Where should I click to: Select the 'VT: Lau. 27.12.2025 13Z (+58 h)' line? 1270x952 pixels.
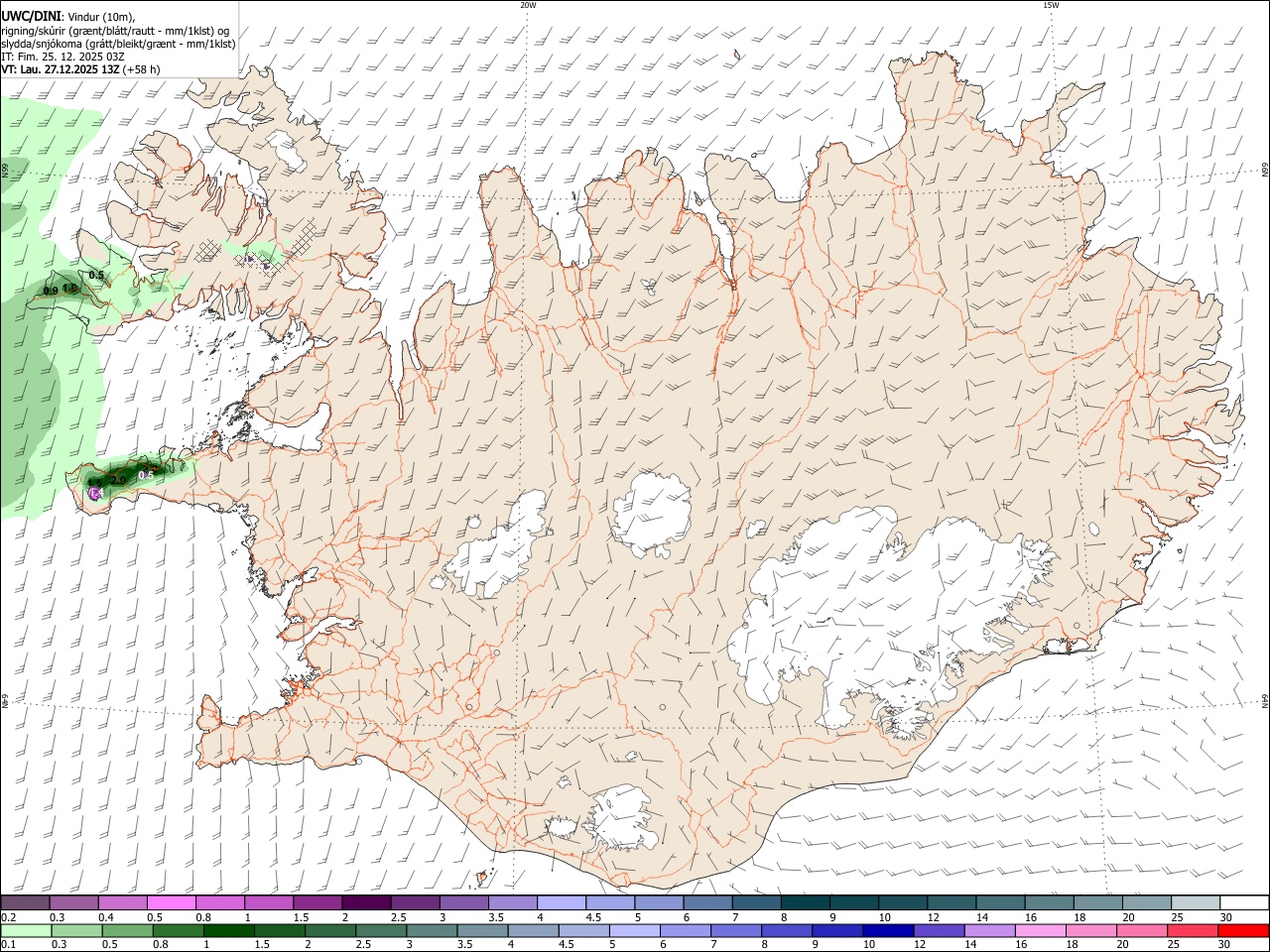point(80,69)
